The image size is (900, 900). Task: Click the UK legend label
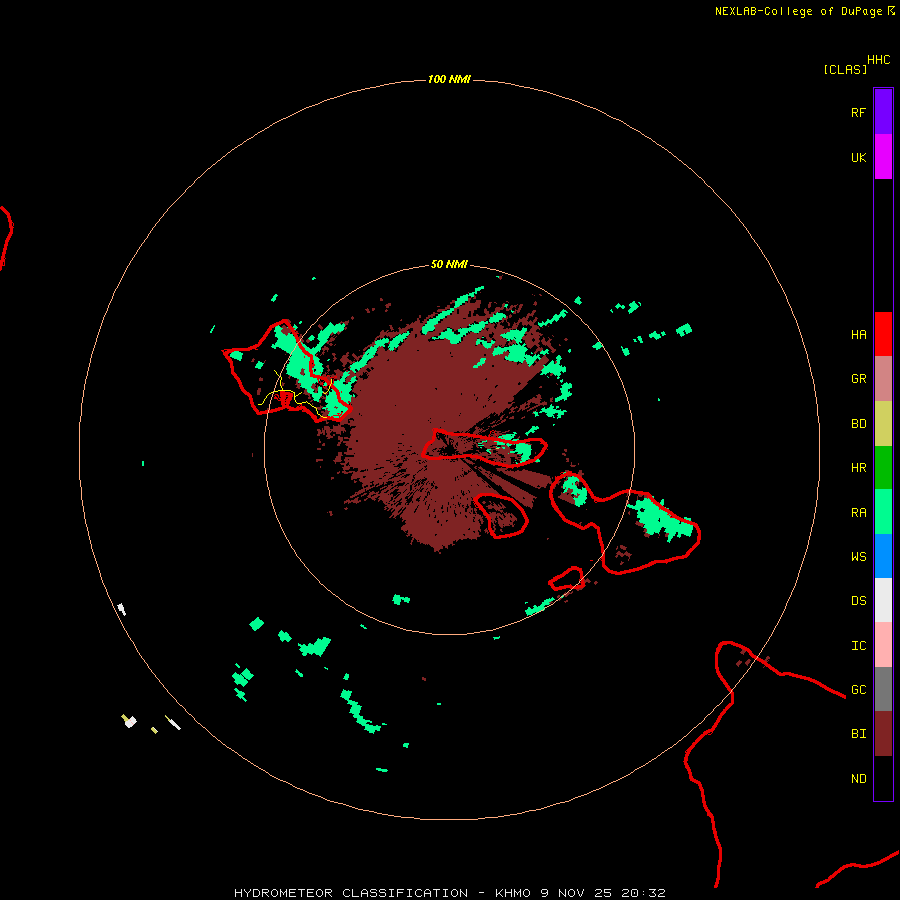858,157
